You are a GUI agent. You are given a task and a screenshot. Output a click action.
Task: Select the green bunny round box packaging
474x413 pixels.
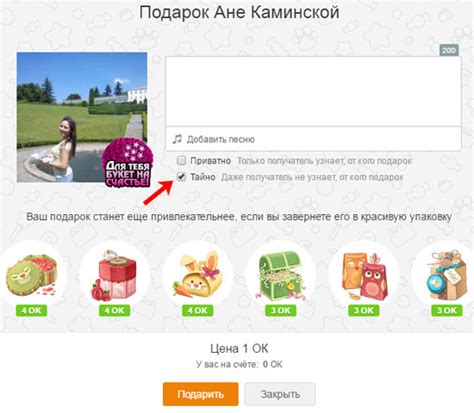pos(32,275)
